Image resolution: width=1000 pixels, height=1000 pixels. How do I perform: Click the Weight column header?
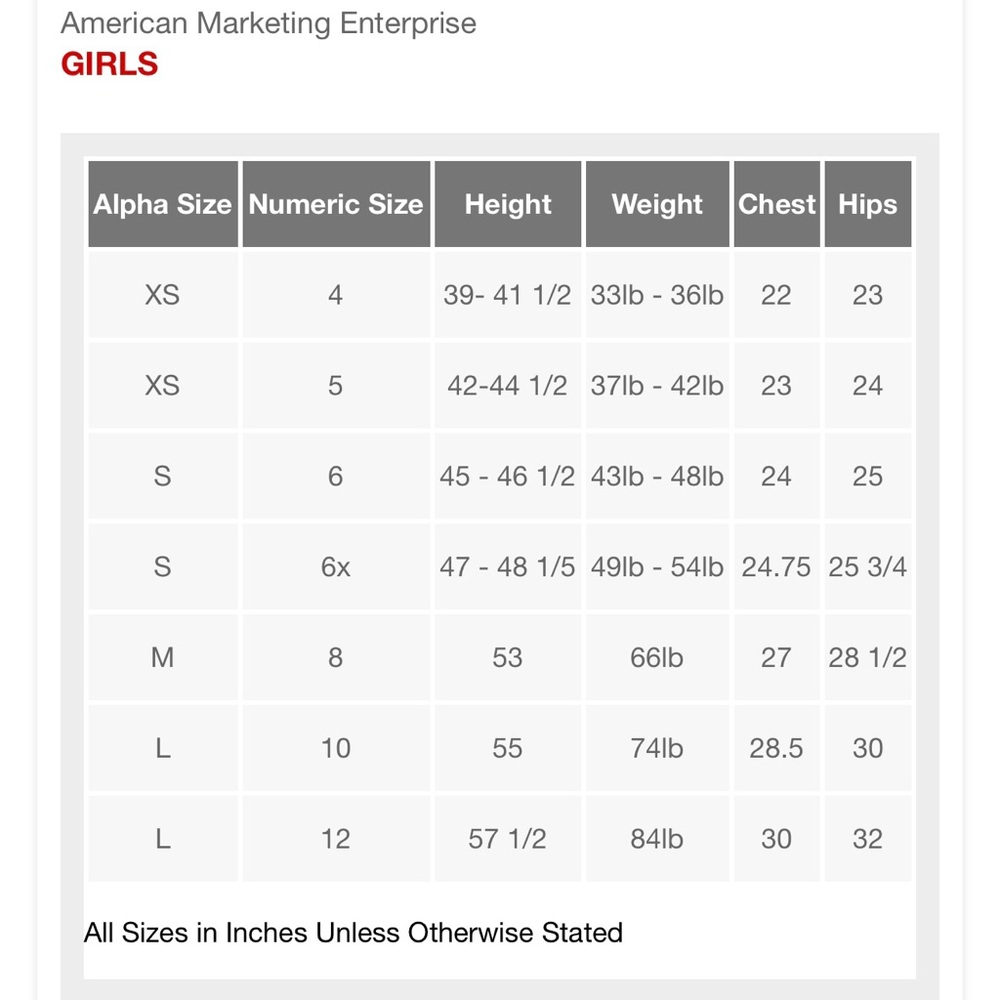pyautogui.click(x=657, y=204)
